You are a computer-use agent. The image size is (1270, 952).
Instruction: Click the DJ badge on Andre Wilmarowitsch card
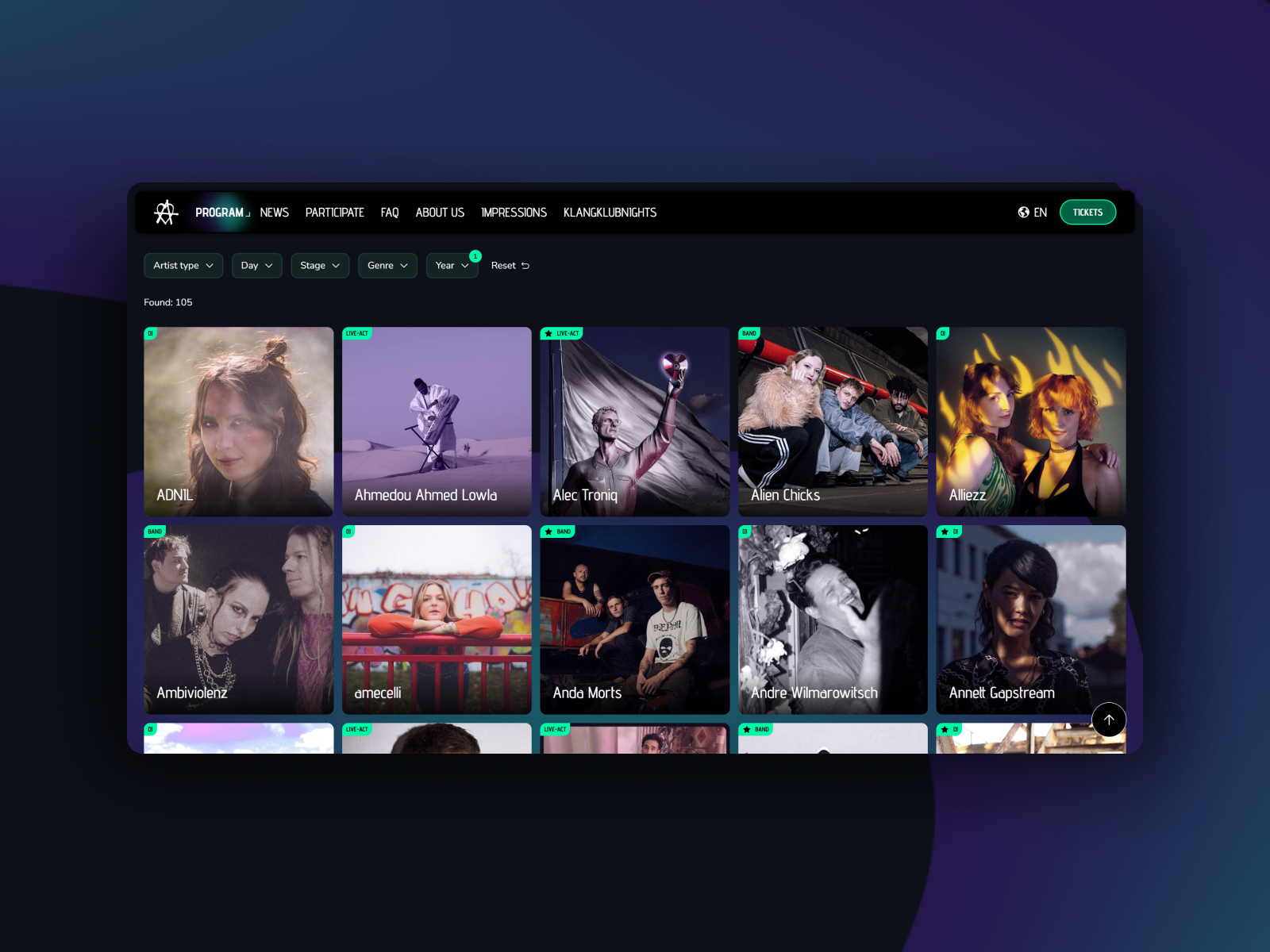click(745, 532)
